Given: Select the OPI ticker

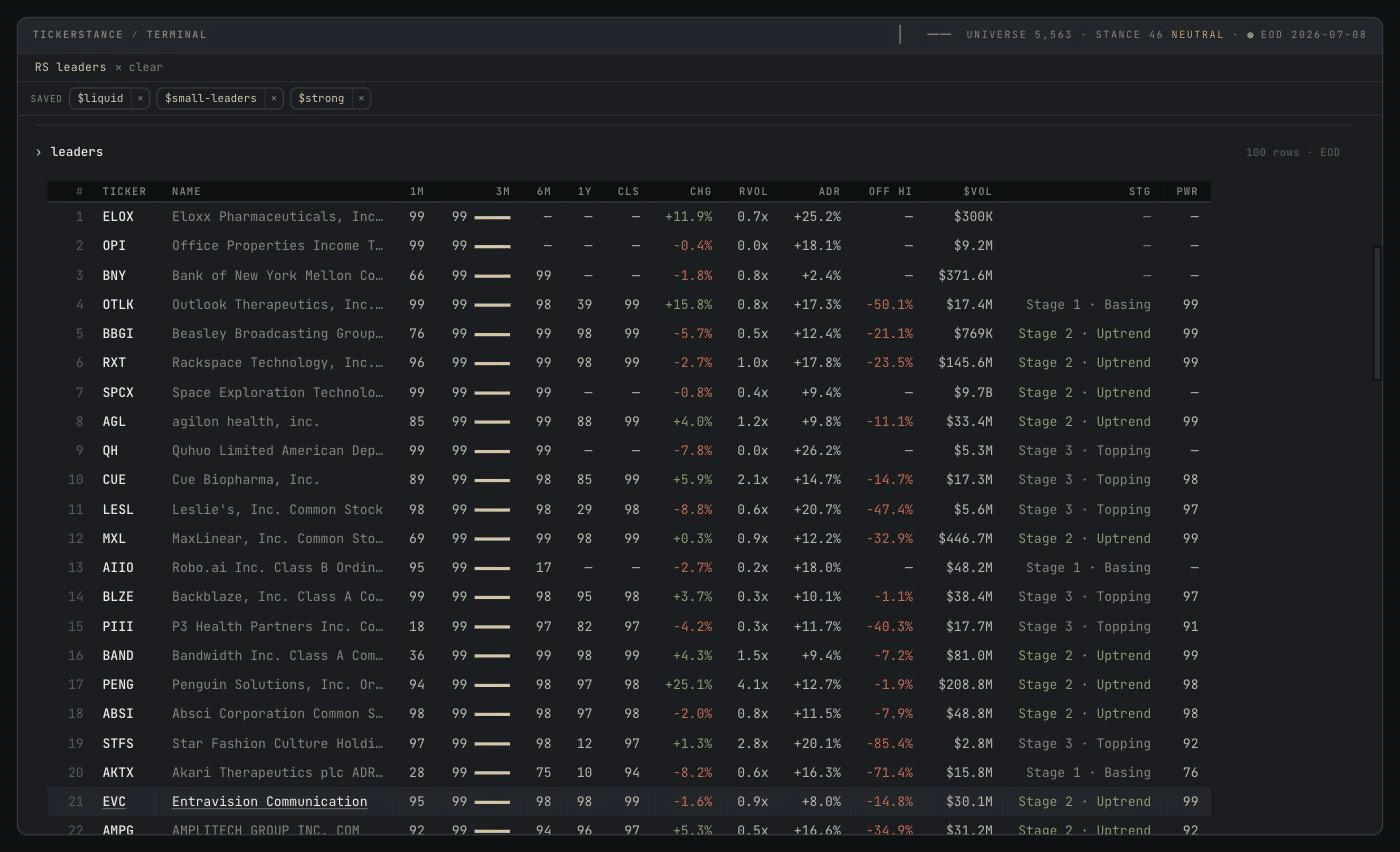Looking at the screenshot, I should tap(114, 245).
